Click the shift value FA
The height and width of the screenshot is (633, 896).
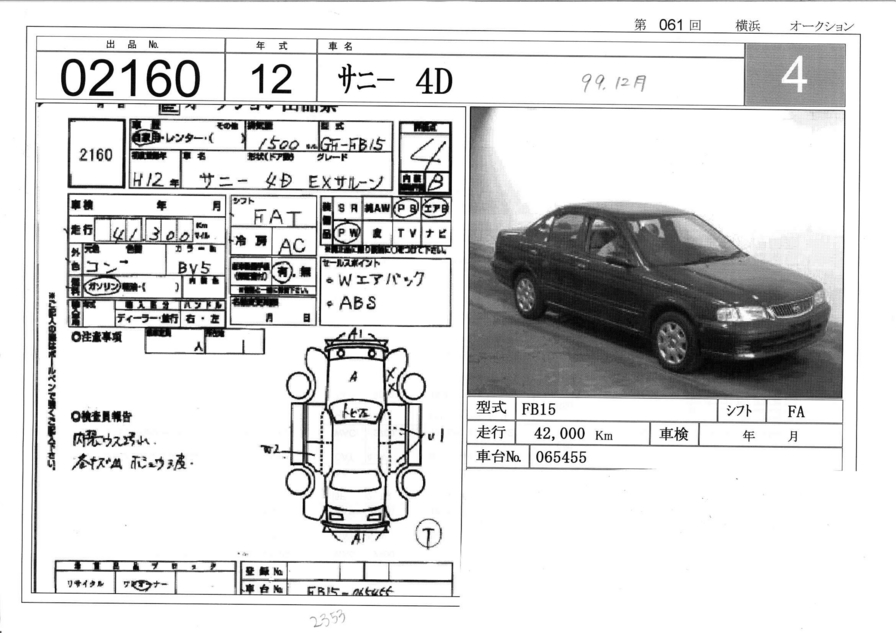coord(796,411)
